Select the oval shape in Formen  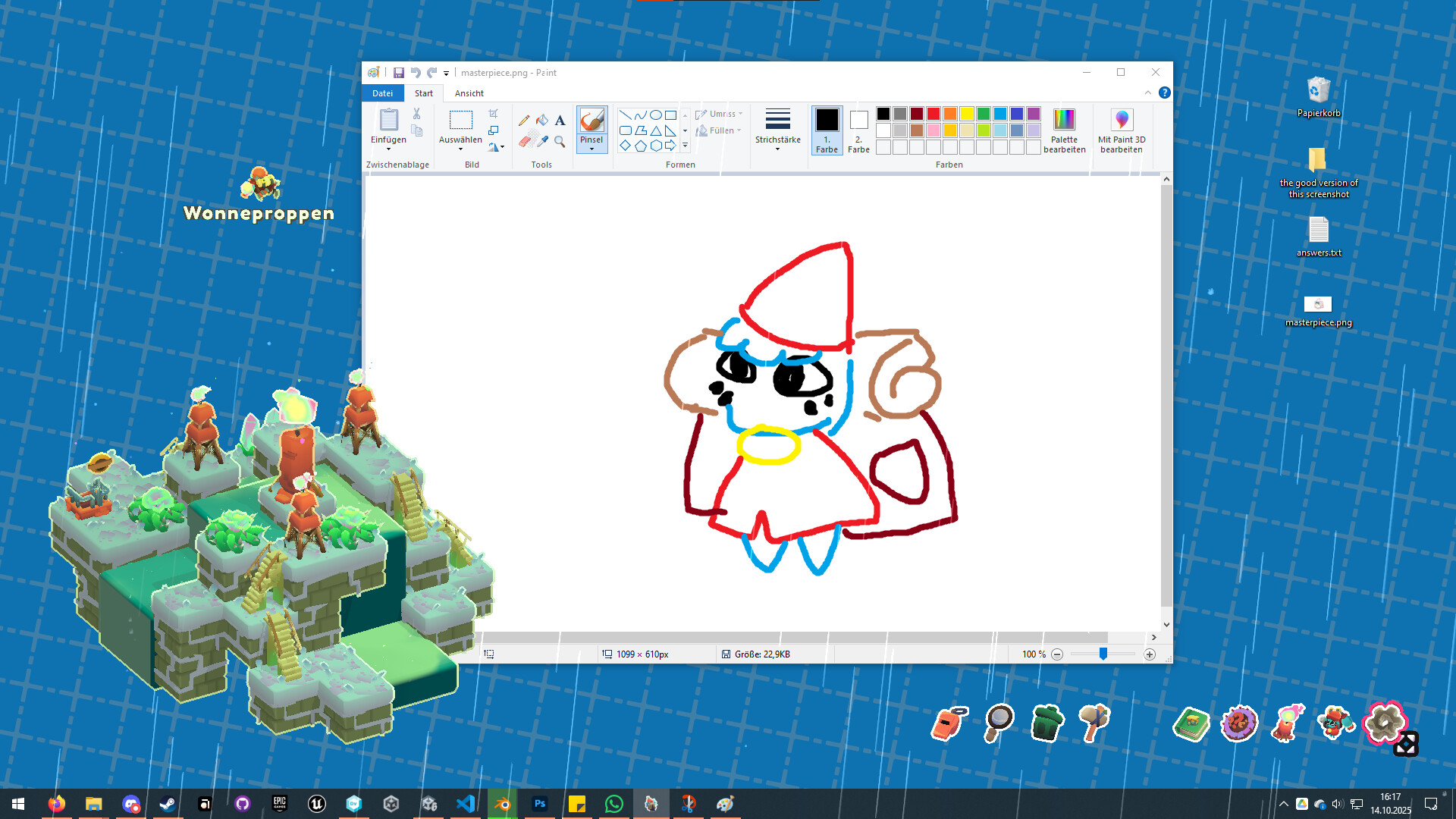[656, 115]
